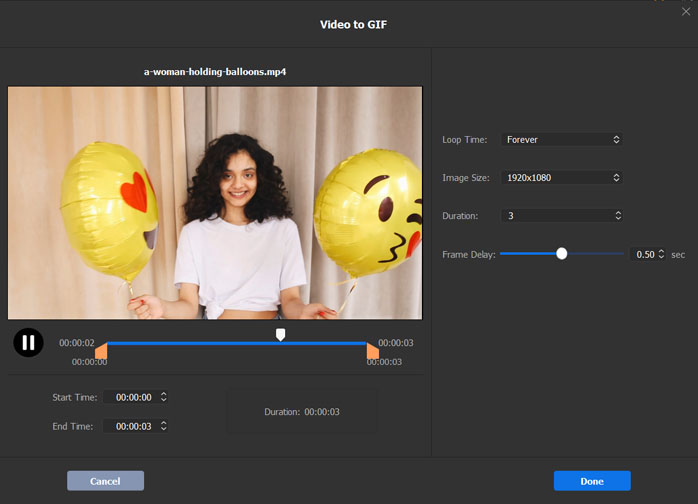
Task: Close the Video to GIF dialog
Action: 686,12
